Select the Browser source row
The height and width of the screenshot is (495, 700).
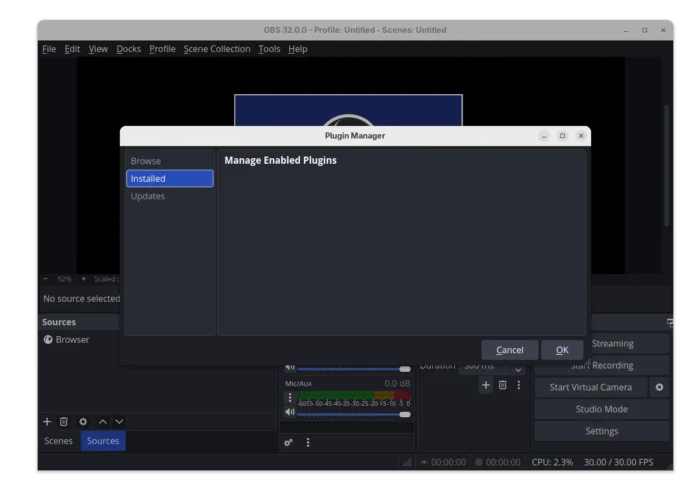(158, 340)
